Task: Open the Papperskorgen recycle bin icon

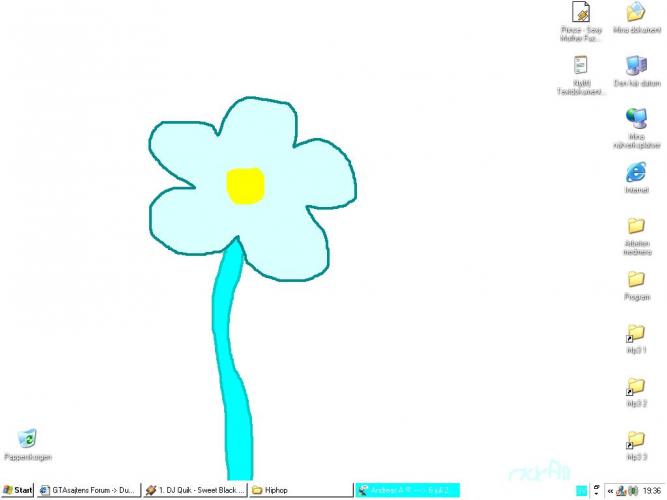Action: [x=27, y=438]
